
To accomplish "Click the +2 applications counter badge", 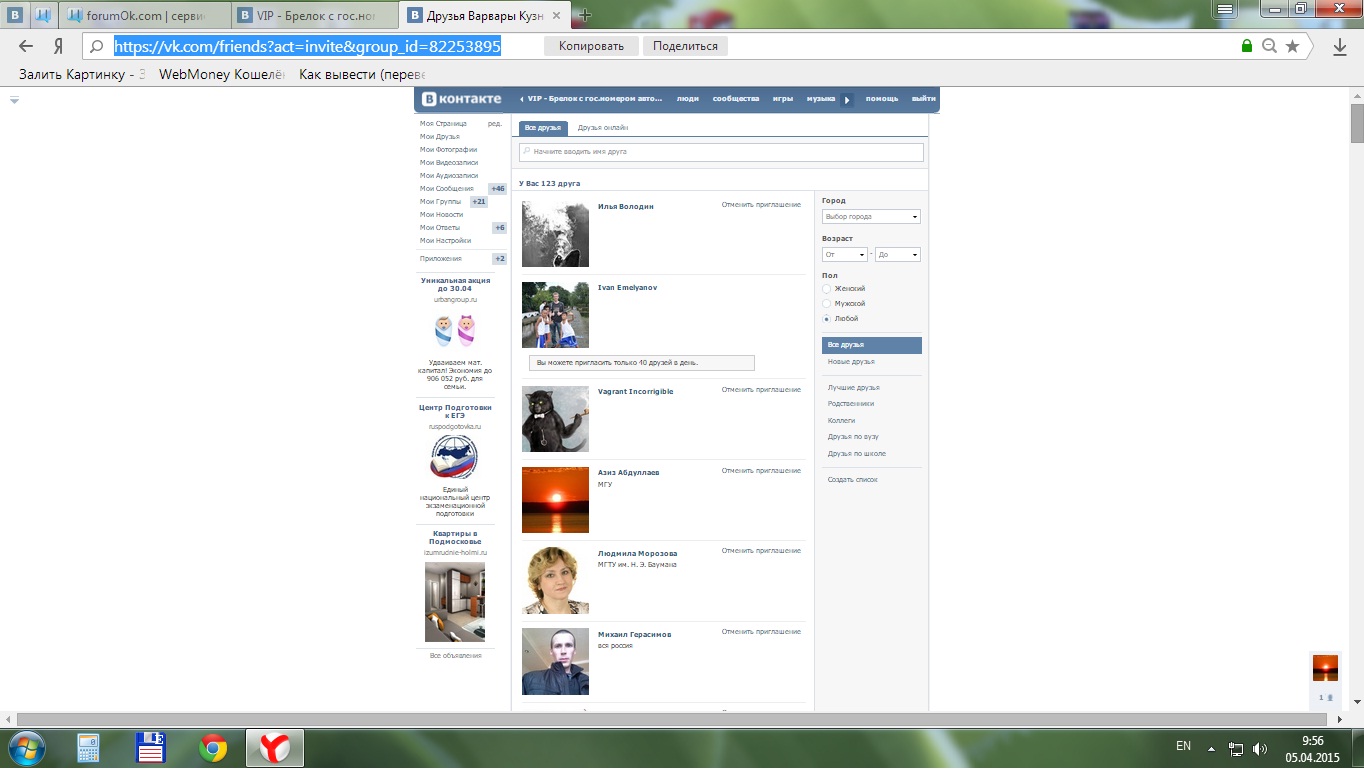I will pos(500,259).
